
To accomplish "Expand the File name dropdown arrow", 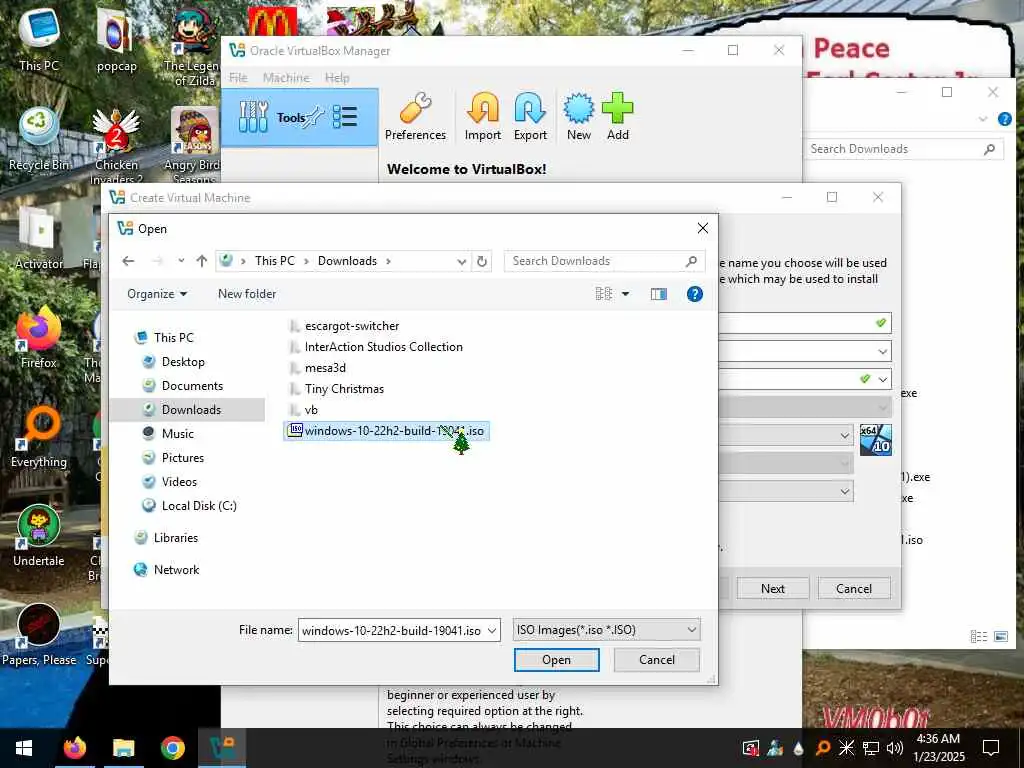I will coord(492,630).
